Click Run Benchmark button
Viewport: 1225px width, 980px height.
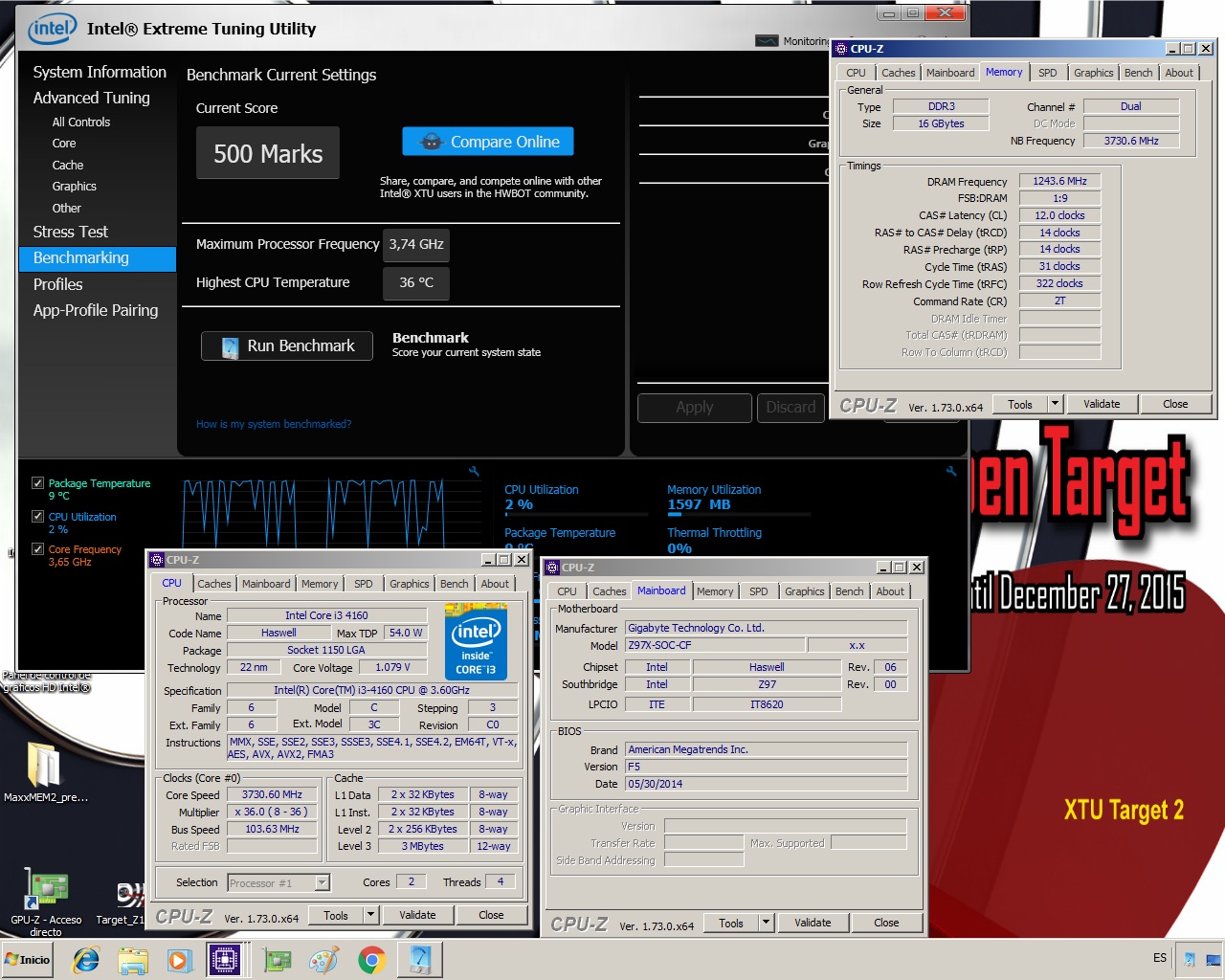tap(287, 346)
